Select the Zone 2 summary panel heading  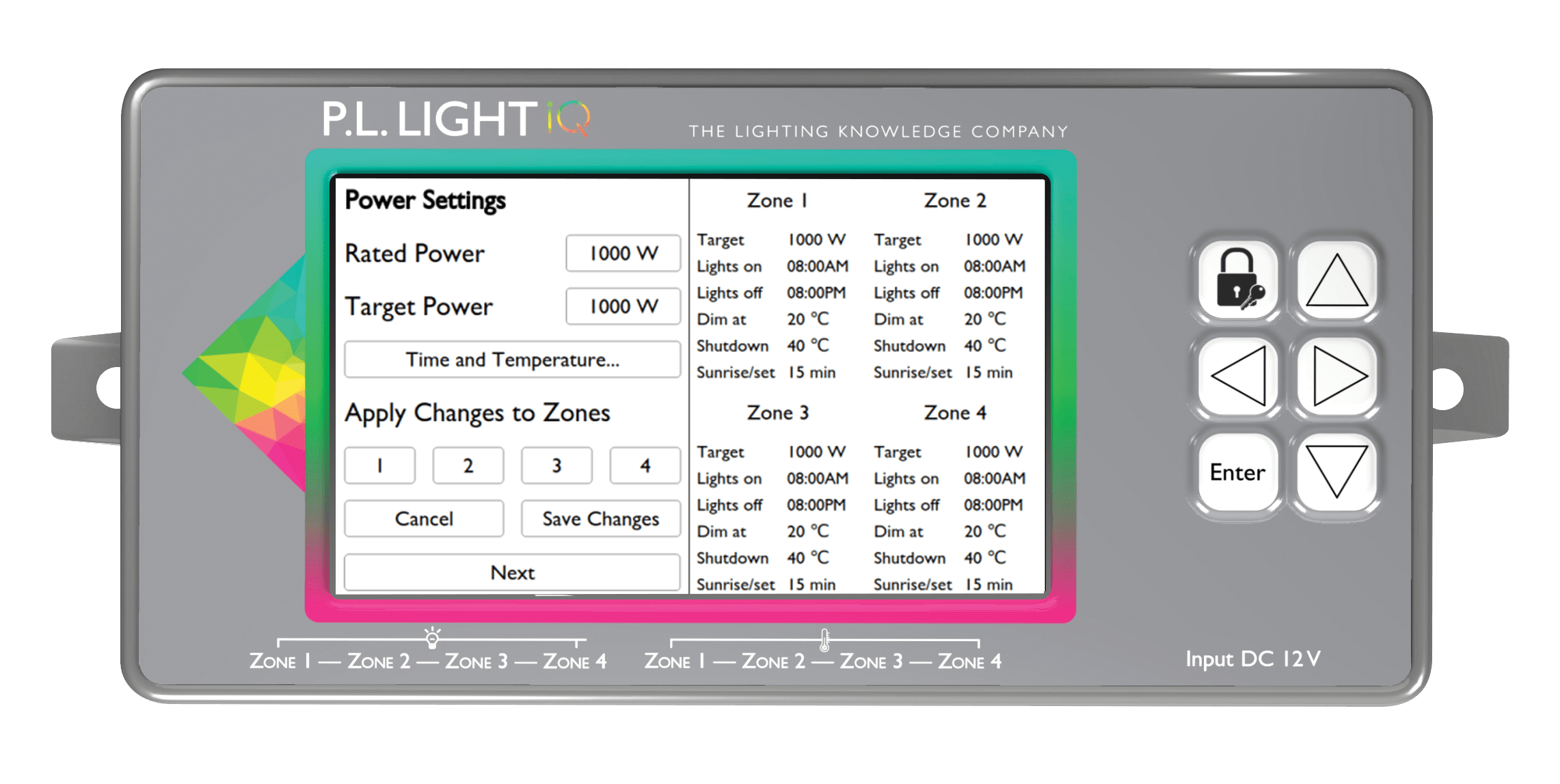(x=955, y=200)
